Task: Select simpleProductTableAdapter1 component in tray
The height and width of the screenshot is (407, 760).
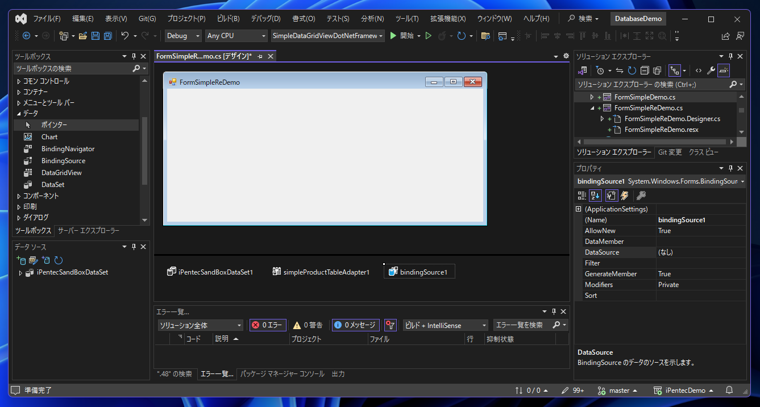Action: pos(320,272)
